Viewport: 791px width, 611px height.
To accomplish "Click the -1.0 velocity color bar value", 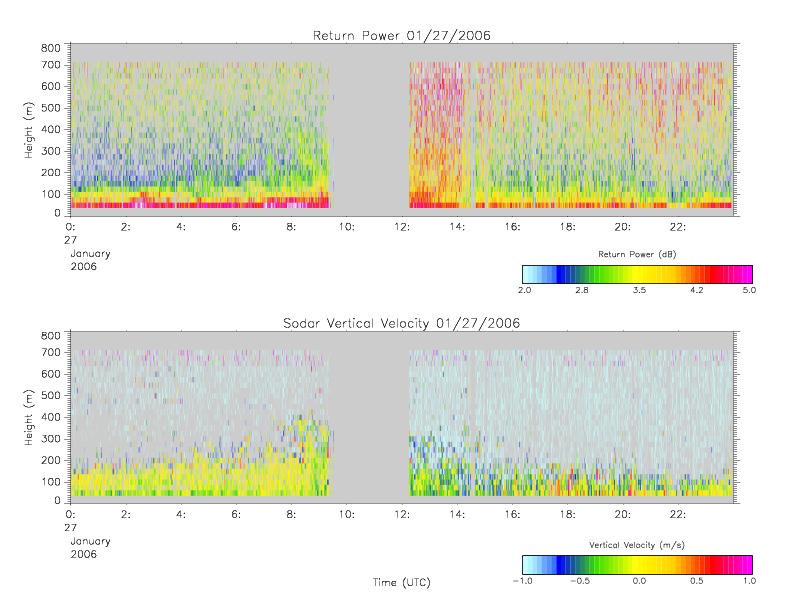I will coord(522,581).
